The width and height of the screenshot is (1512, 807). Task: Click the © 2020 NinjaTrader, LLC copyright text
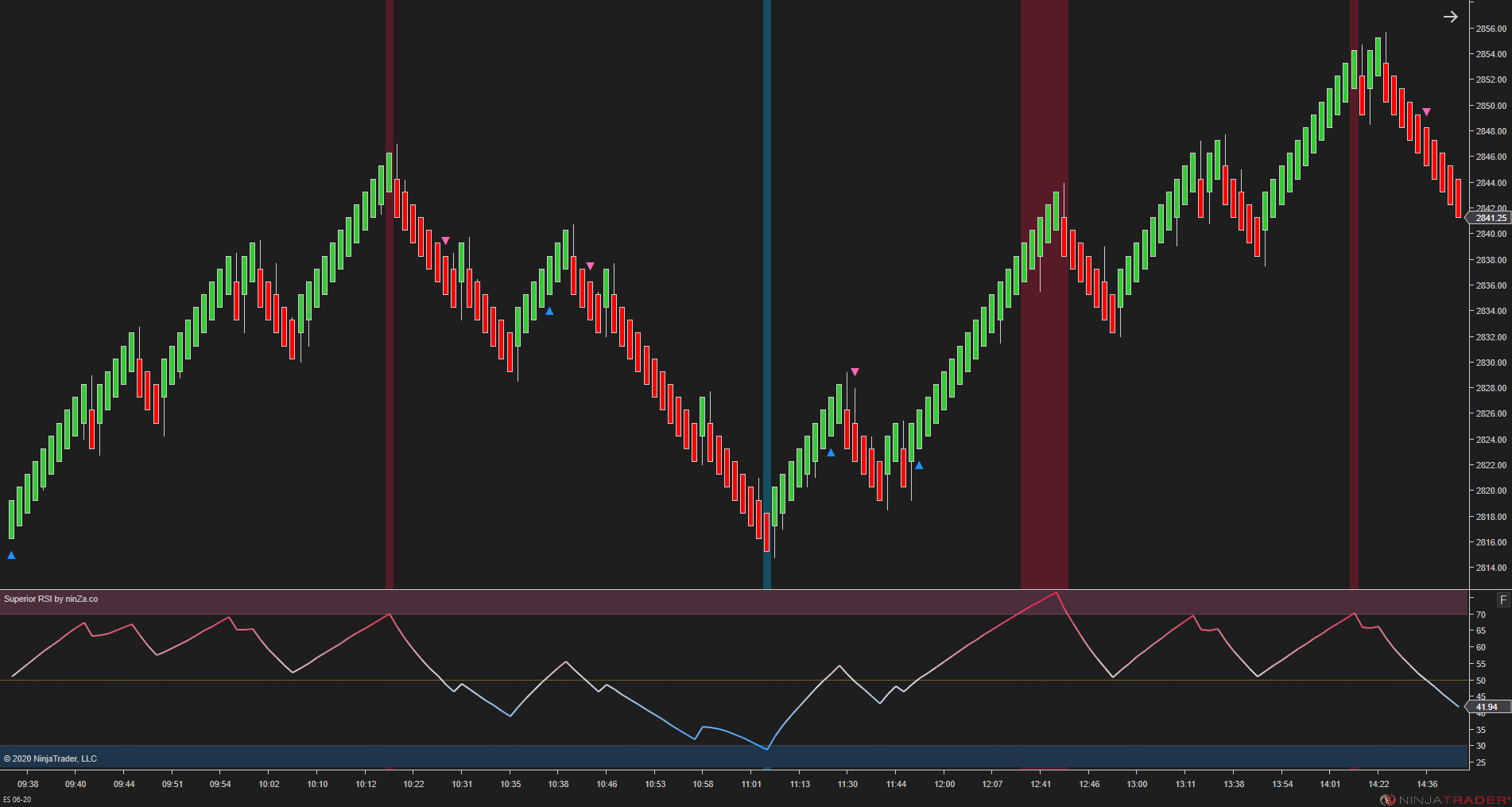tap(49, 759)
